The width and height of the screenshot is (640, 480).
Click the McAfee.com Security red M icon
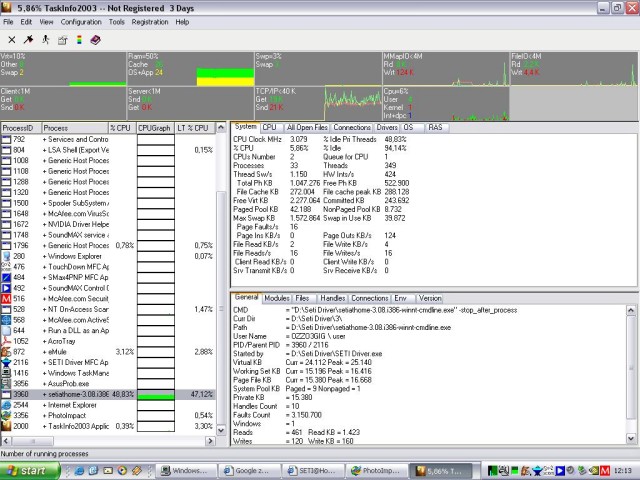(x=6, y=299)
